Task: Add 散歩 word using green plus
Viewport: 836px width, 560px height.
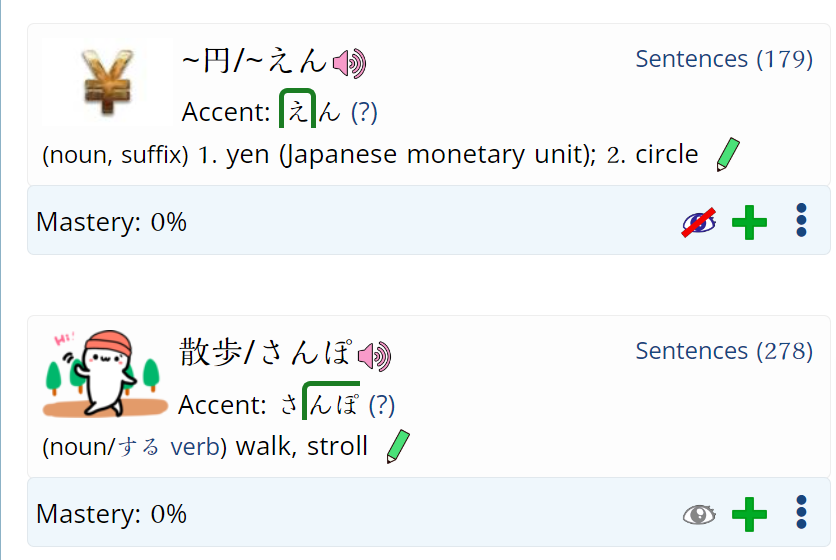Action: click(749, 514)
